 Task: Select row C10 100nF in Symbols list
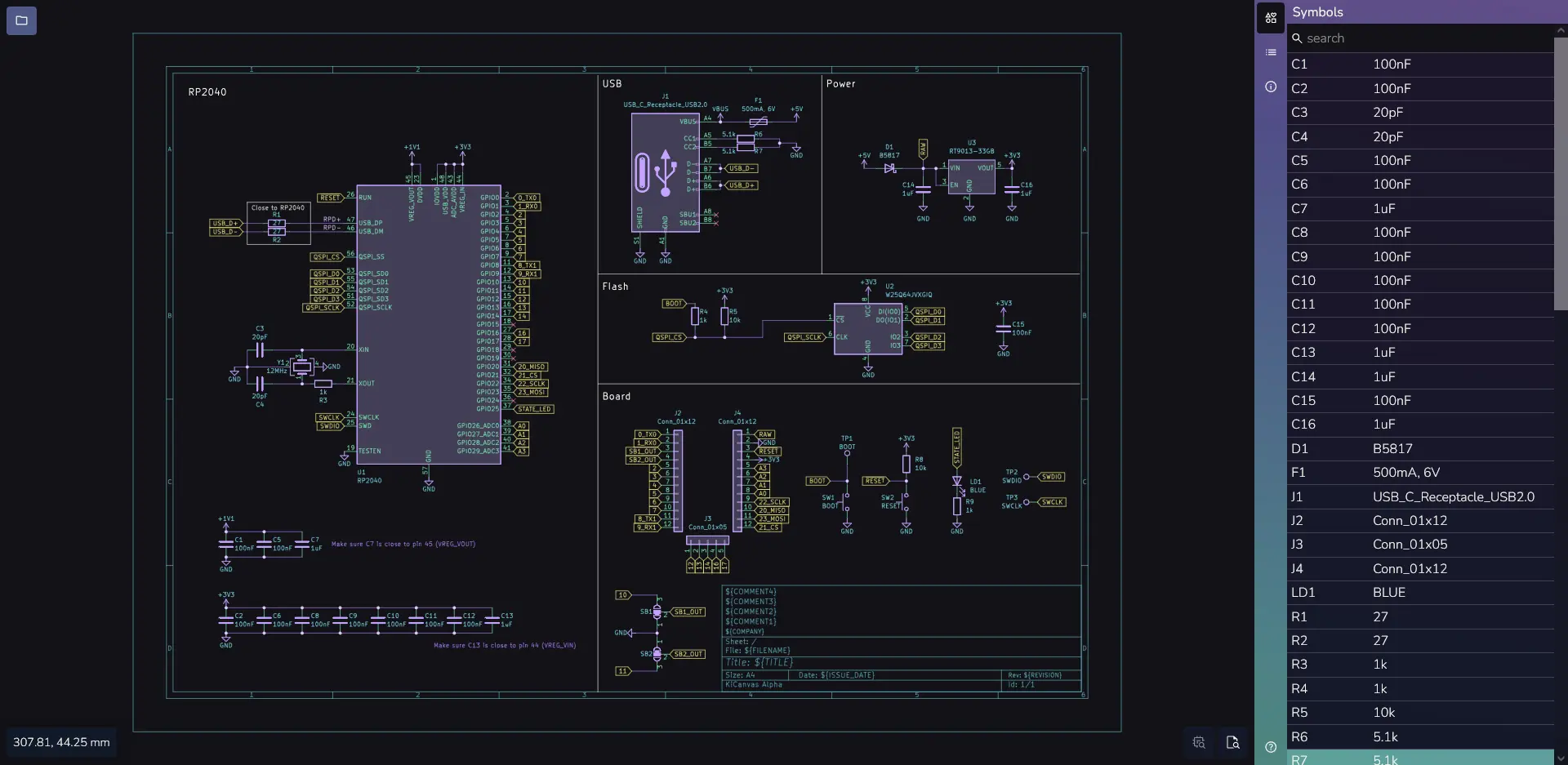(1420, 281)
